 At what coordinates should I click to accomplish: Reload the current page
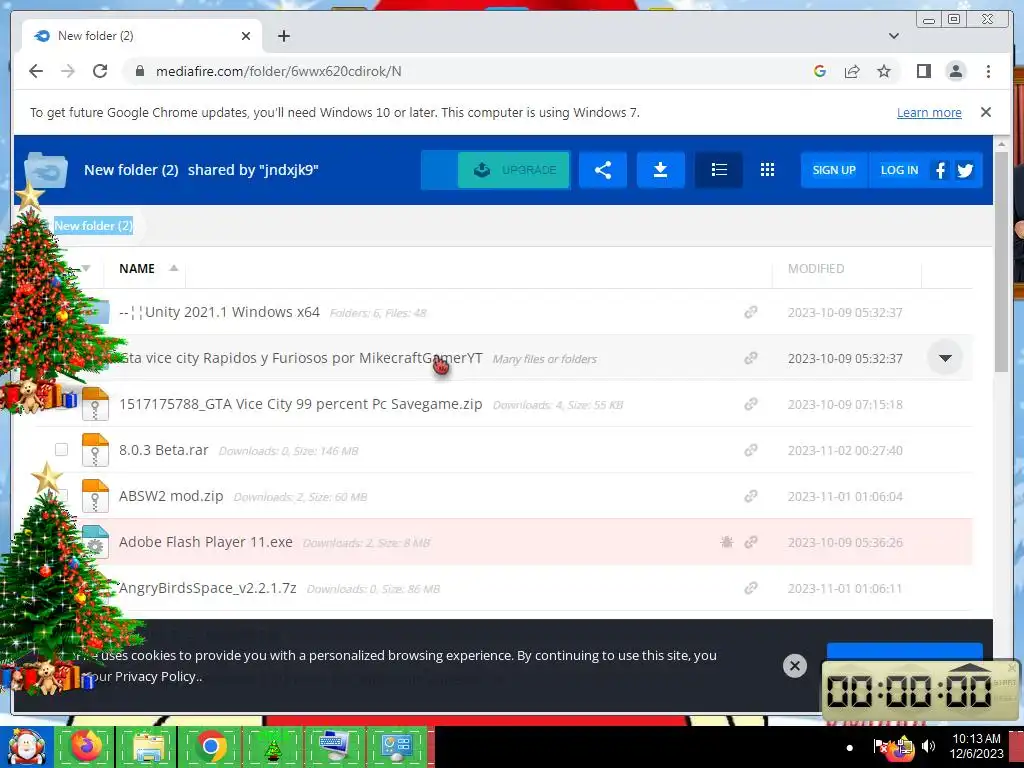pos(100,71)
